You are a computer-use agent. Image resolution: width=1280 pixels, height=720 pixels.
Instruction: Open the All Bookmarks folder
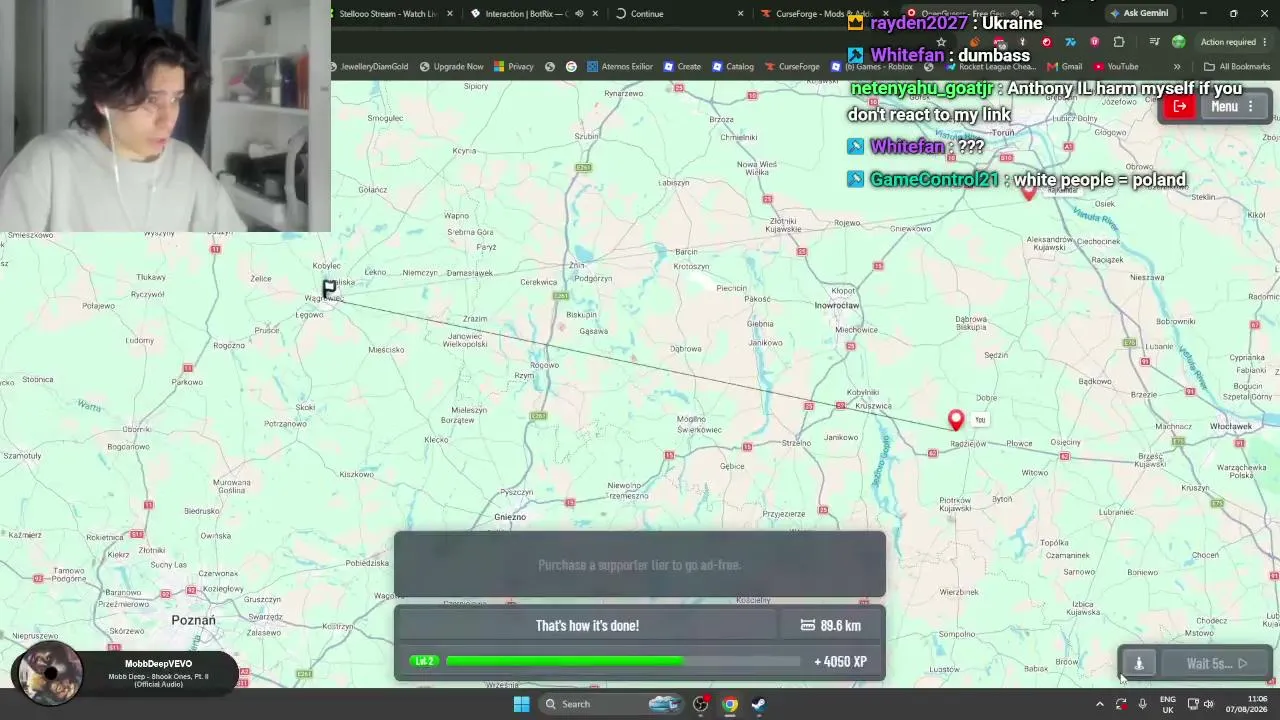tap(1238, 67)
